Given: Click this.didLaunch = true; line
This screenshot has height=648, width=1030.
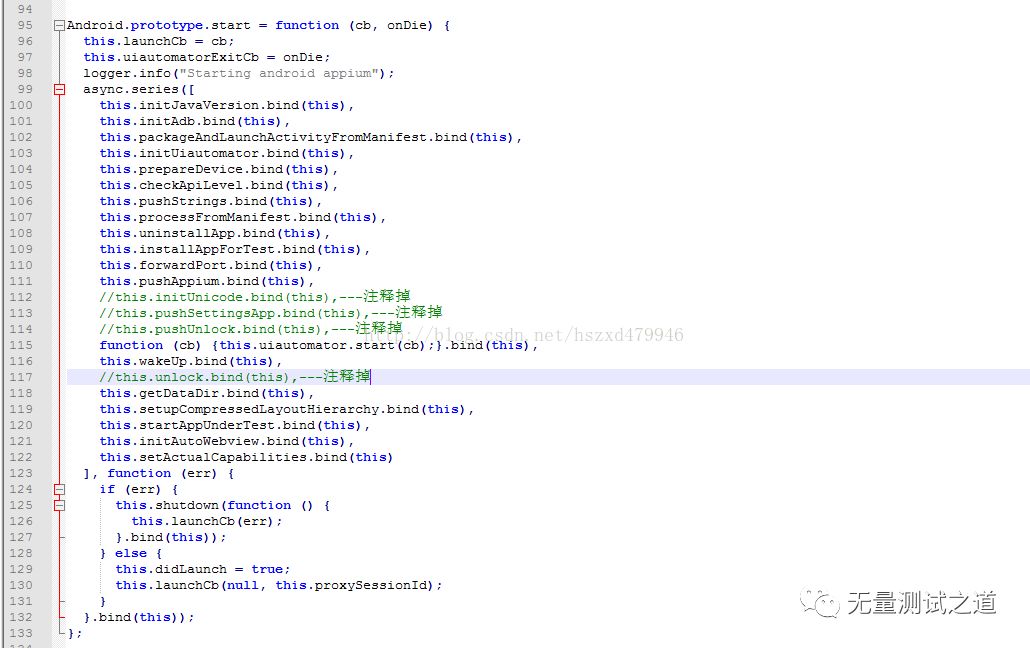Looking at the screenshot, I should [203, 569].
